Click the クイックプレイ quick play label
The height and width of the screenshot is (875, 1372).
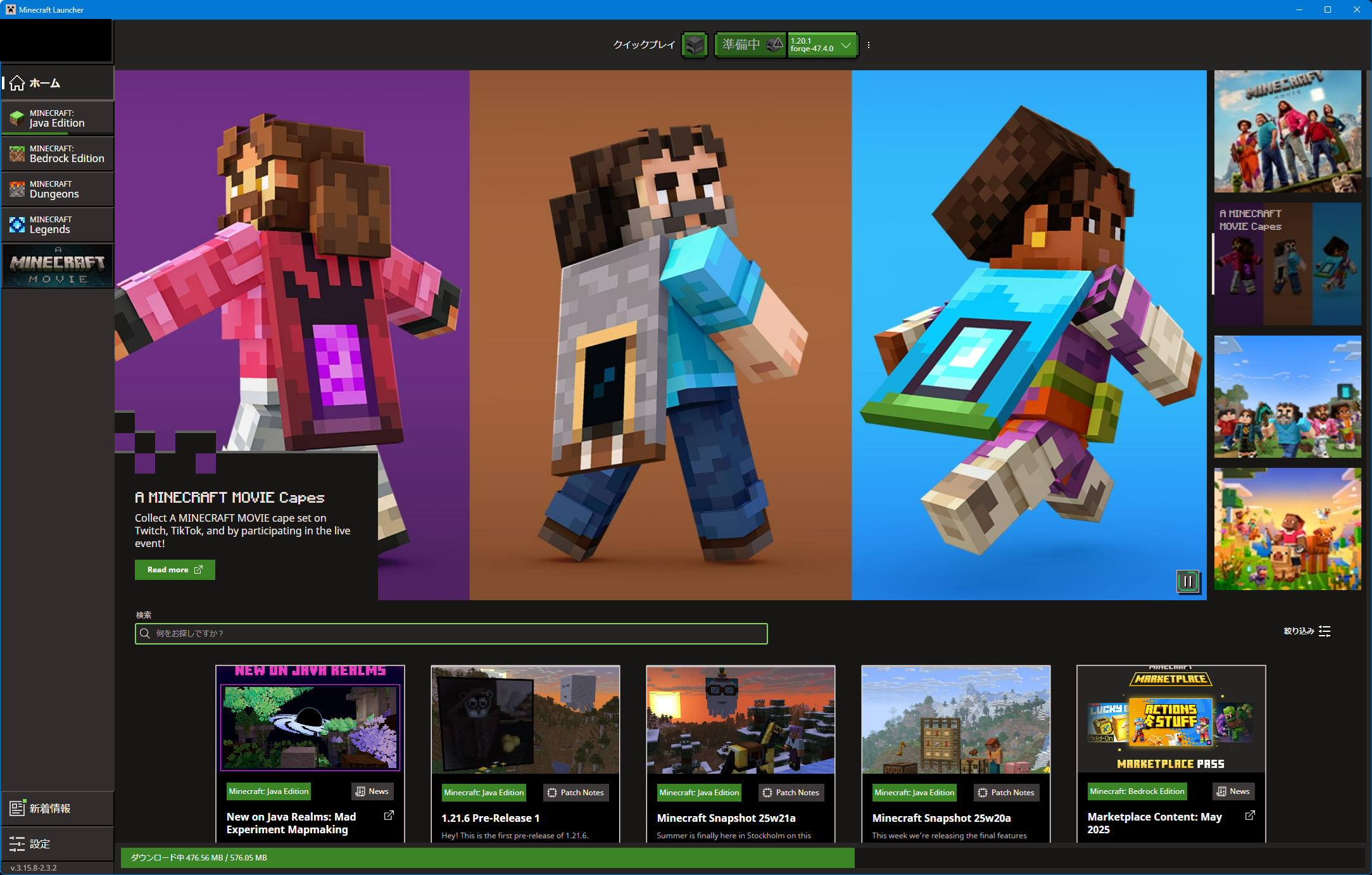click(x=644, y=45)
